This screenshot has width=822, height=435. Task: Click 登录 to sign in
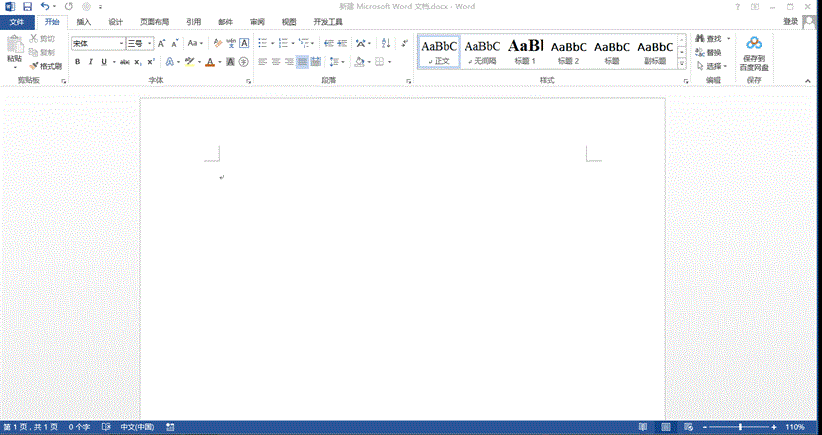point(790,21)
